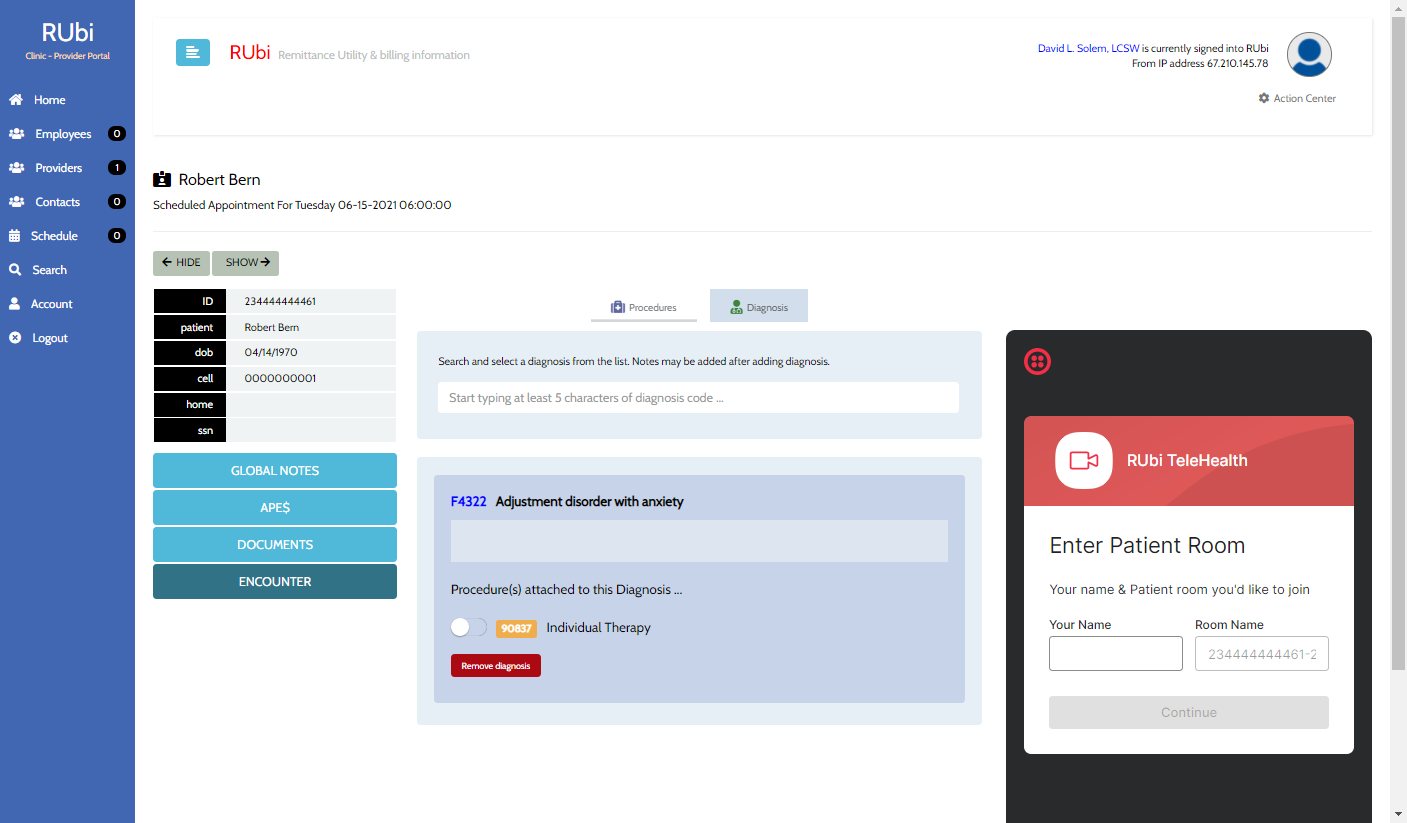The height and width of the screenshot is (823, 1407).
Task: Expand patient panel with SHOW button
Action: 246,263
